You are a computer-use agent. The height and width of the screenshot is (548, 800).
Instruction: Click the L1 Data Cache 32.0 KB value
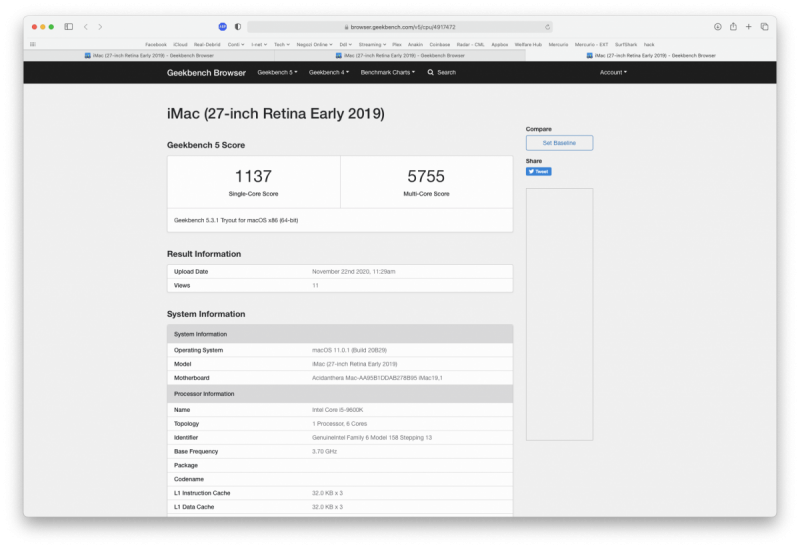point(328,507)
